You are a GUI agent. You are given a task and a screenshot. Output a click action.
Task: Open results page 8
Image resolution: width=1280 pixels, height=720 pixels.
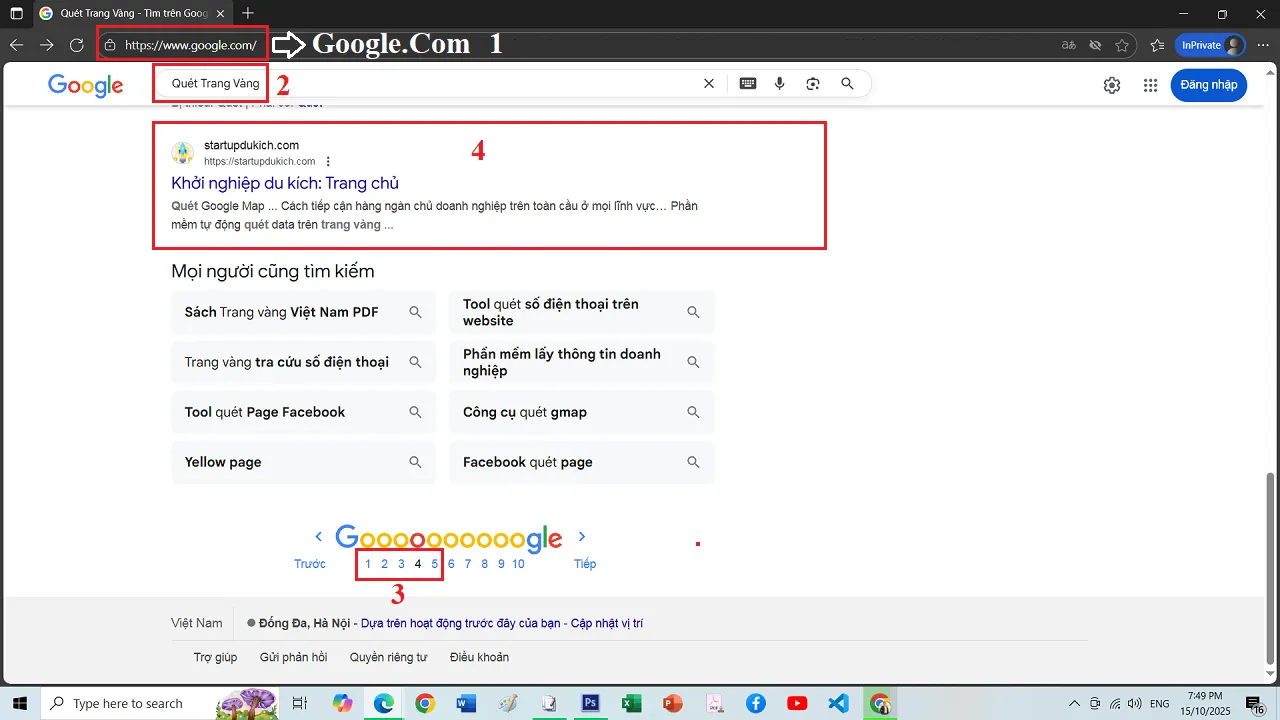(485, 564)
